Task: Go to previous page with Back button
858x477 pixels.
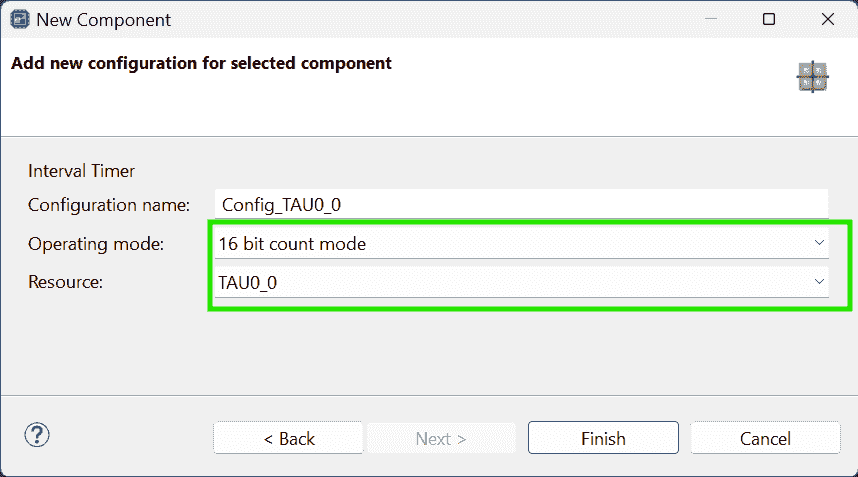Action: [x=289, y=438]
